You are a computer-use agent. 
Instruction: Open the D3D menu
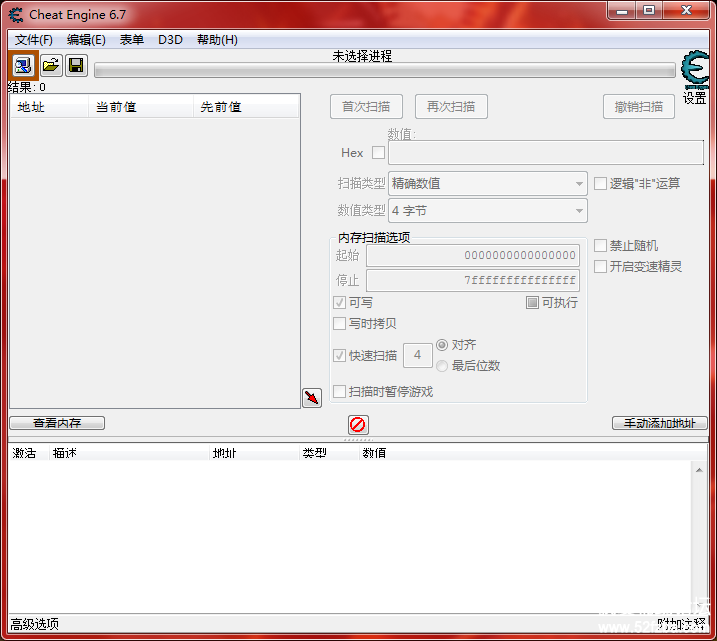click(170, 40)
